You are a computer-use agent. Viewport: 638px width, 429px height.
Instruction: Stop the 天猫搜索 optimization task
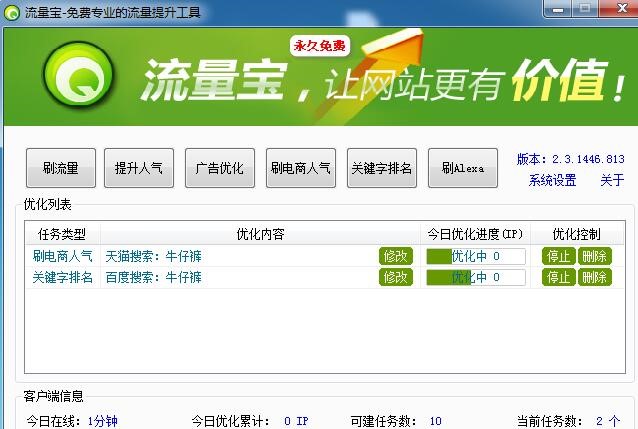click(x=558, y=256)
